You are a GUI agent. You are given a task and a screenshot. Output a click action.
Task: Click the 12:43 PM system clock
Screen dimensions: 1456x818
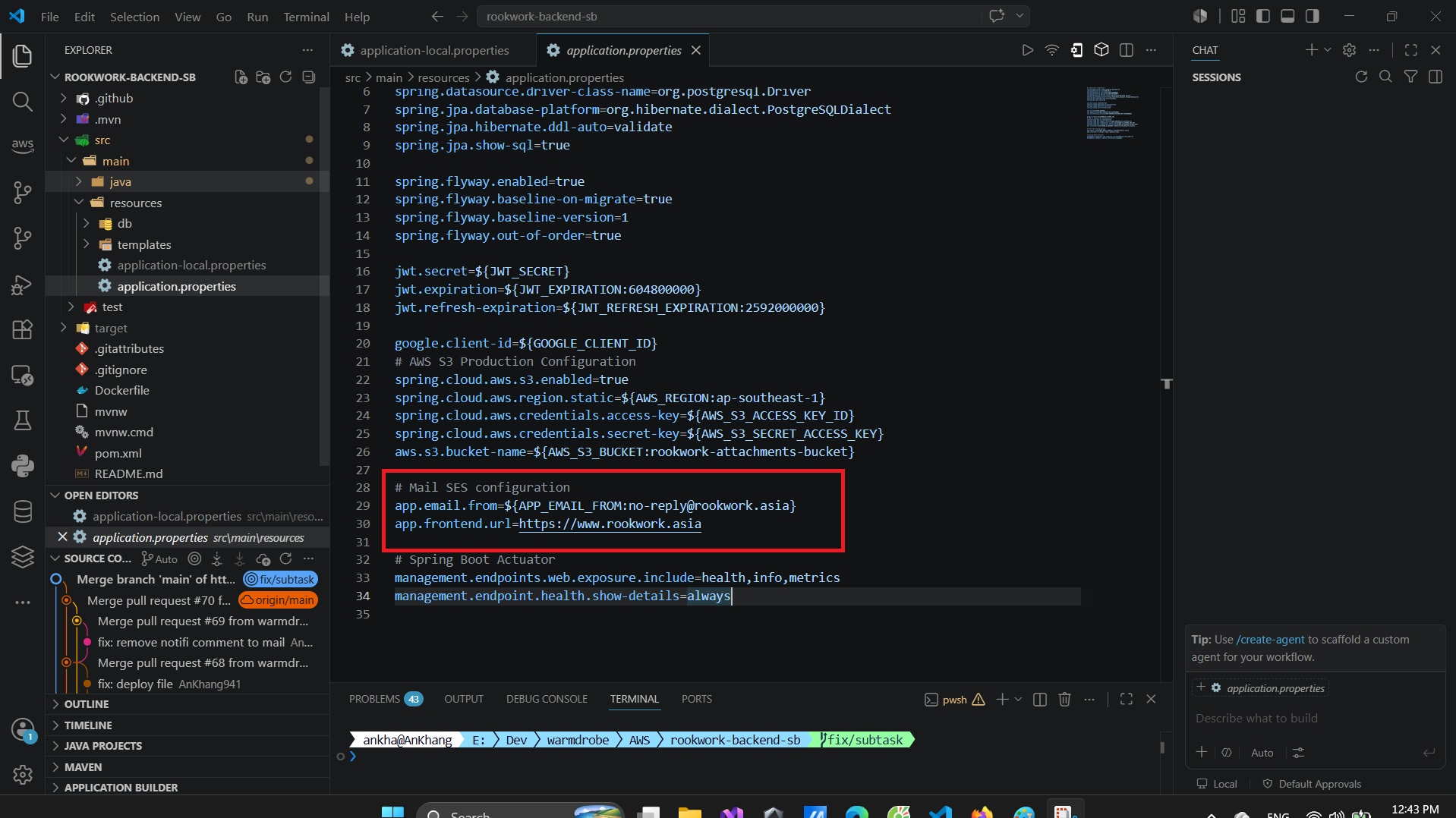pyautogui.click(x=1415, y=810)
